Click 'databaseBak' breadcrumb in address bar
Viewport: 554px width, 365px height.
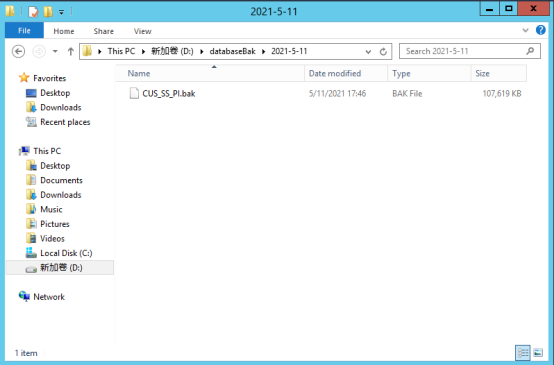232,51
